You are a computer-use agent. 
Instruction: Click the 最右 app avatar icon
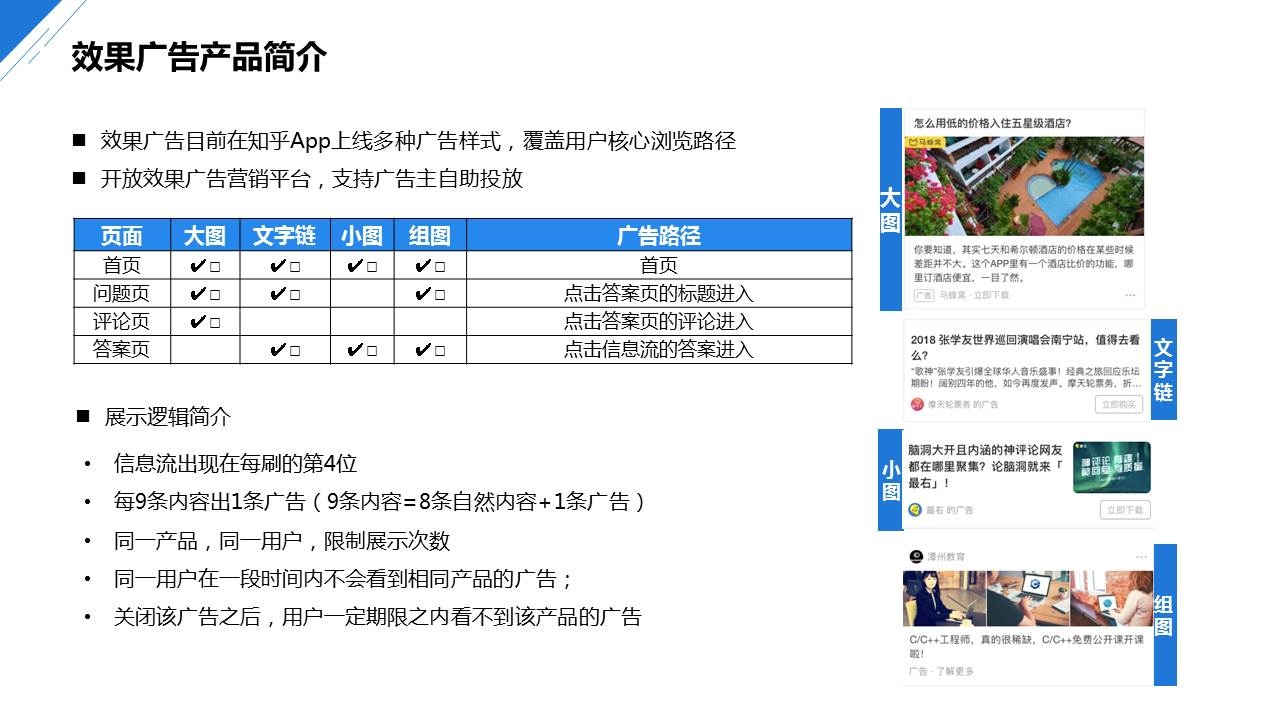915,510
